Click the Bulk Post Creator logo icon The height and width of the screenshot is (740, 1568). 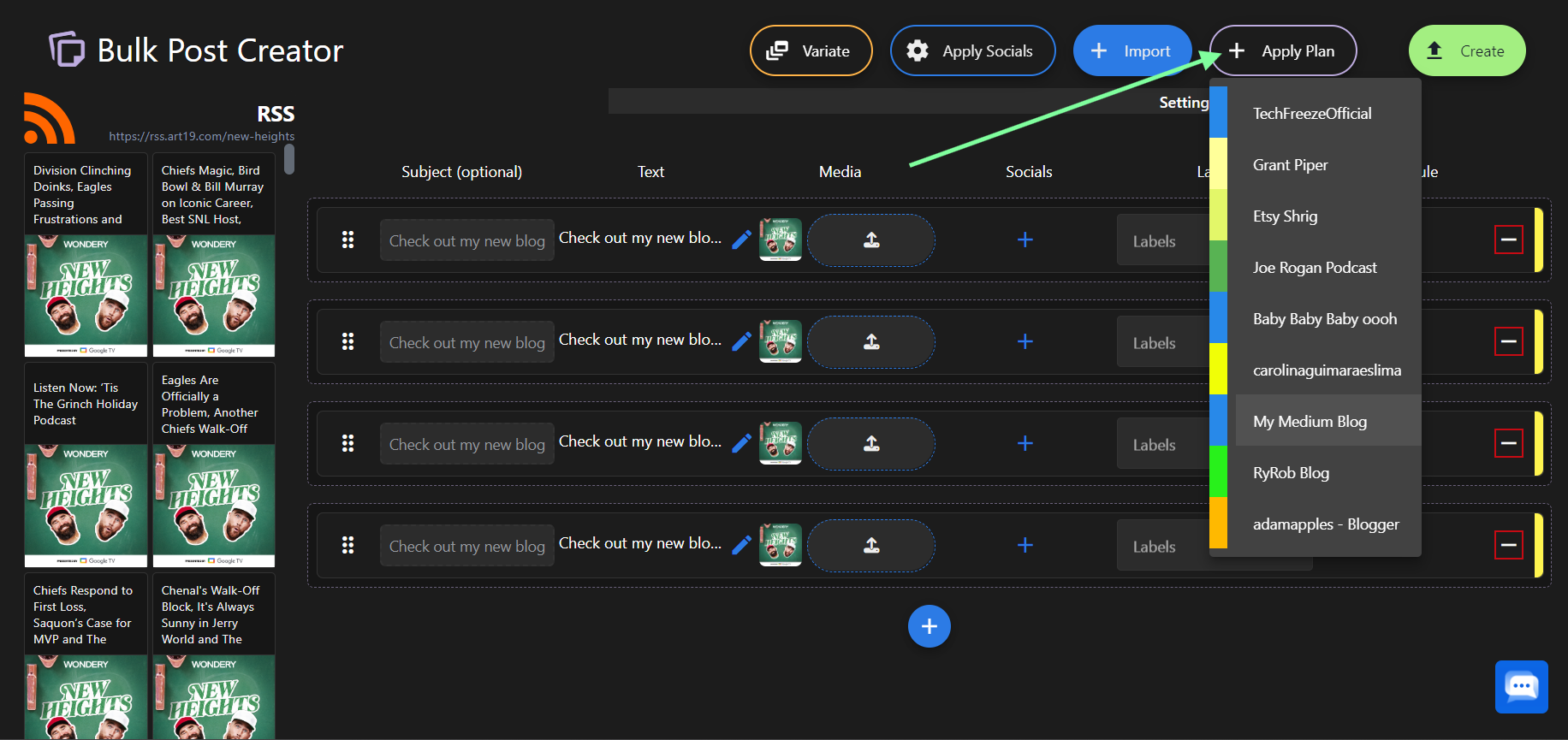[67, 49]
